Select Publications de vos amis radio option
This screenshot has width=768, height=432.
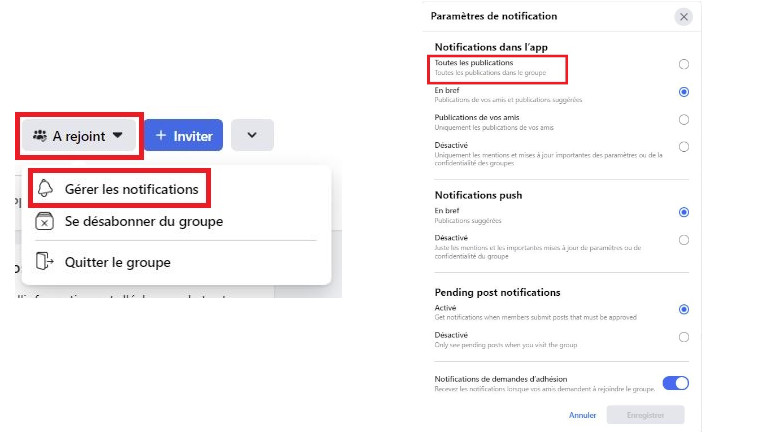click(684, 120)
